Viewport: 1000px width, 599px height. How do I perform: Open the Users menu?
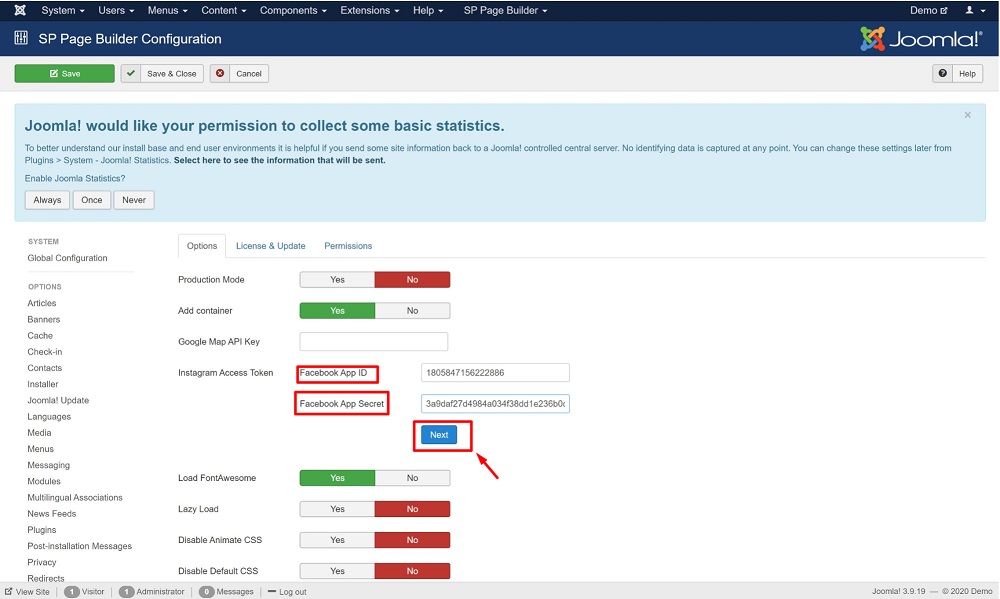point(116,10)
